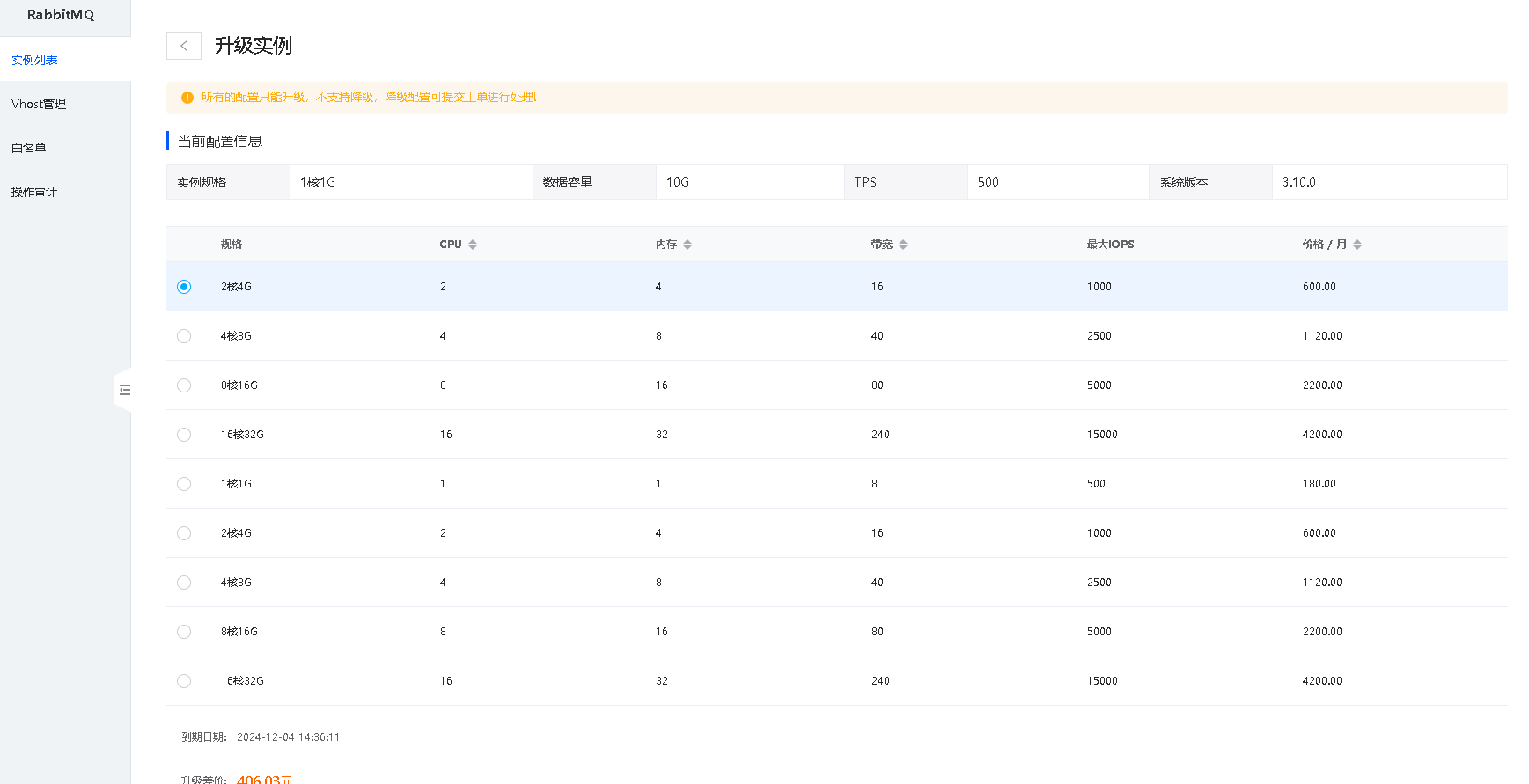Click the RabbitMQ title in the sidebar
The width and height of the screenshot is (1529, 784).
tap(61, 15)
